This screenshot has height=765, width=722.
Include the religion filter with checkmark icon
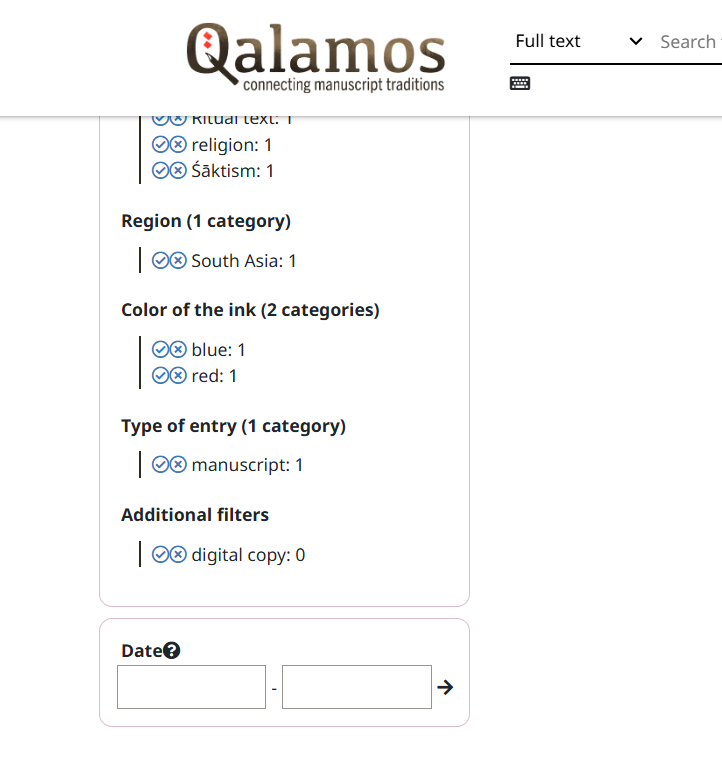[x=160, y=145]
